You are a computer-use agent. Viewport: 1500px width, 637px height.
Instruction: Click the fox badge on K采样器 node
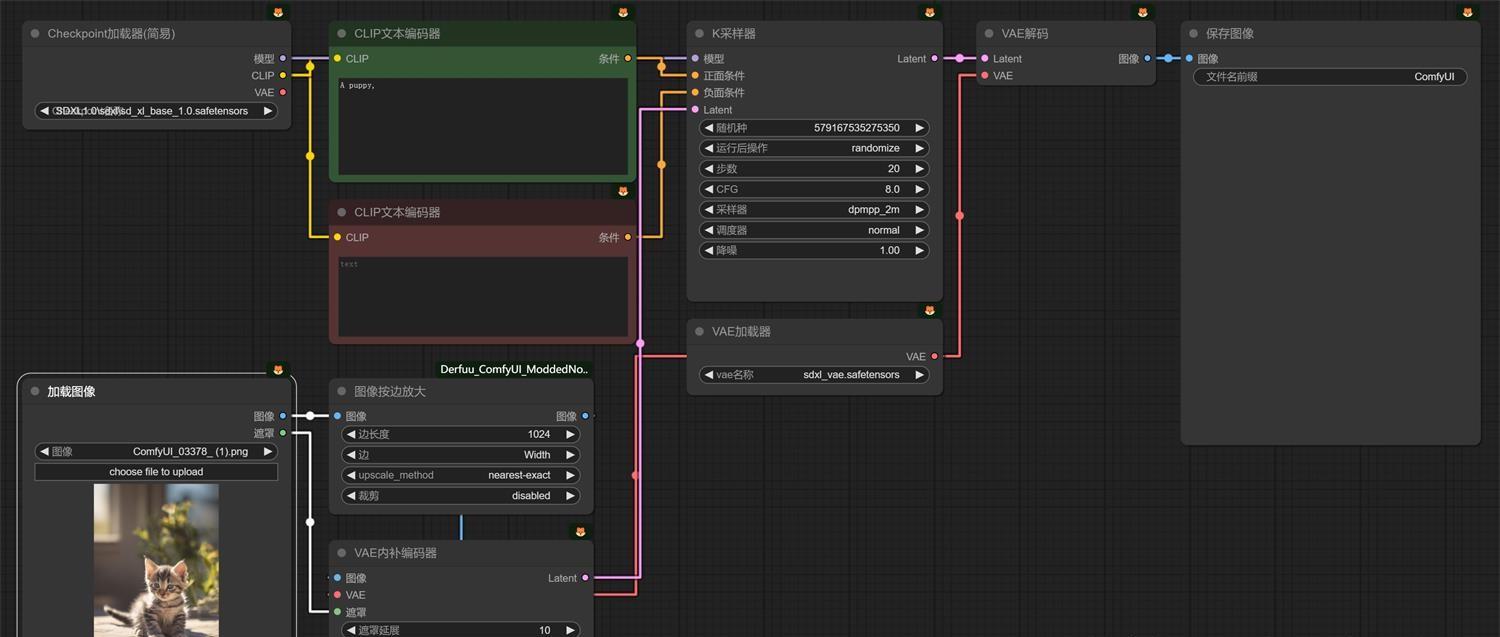coord(929,12)
